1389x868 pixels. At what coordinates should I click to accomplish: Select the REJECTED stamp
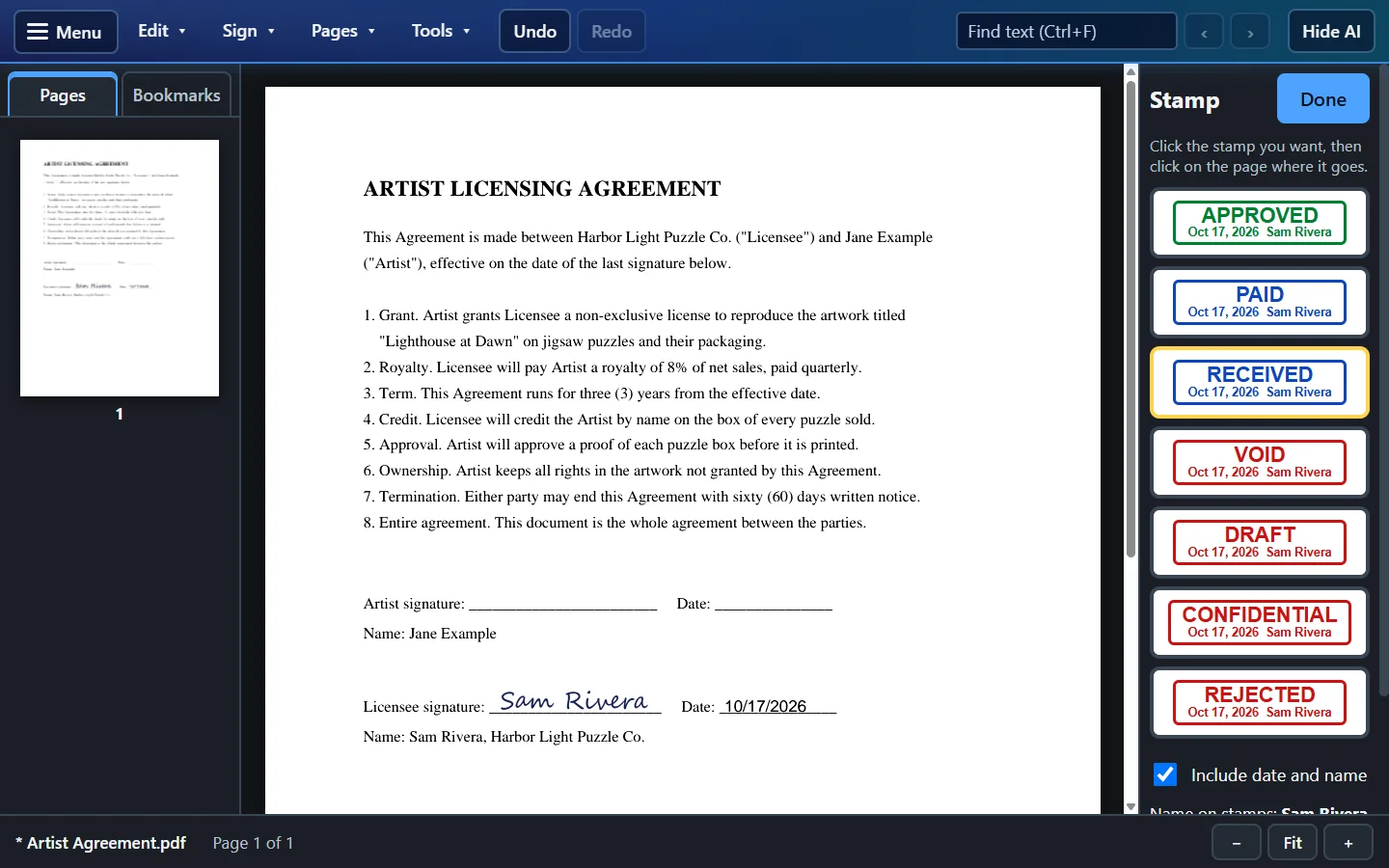click(1259, 703)
